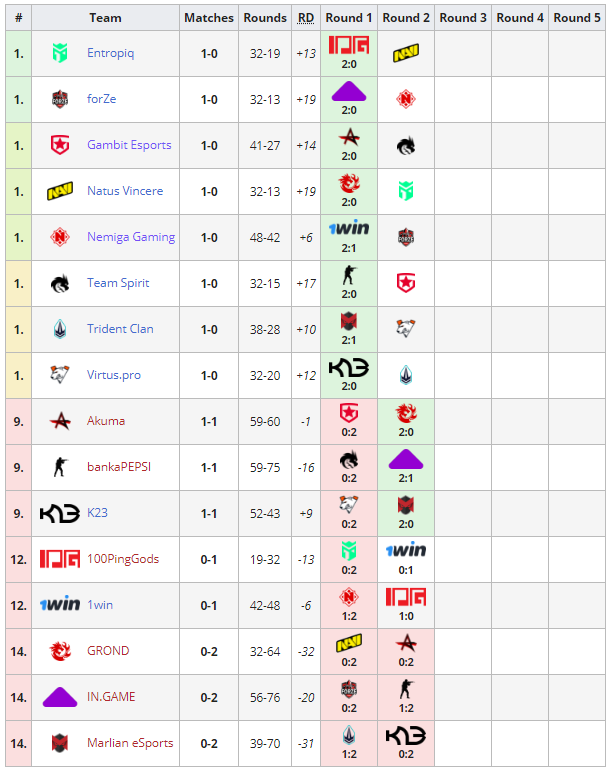Click the RD column header abbreviation
Viewport: 612px width, 772px height.
306,18
